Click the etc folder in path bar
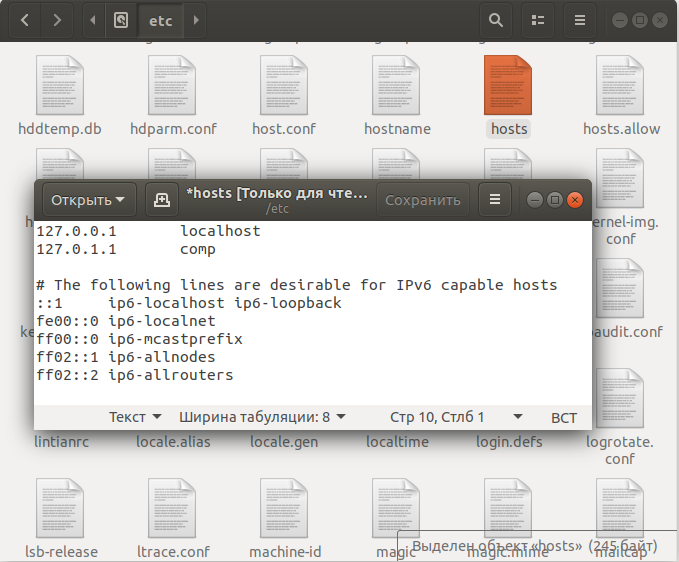The image size is (679, 562). pyautogui.click(x=160, y=19)
